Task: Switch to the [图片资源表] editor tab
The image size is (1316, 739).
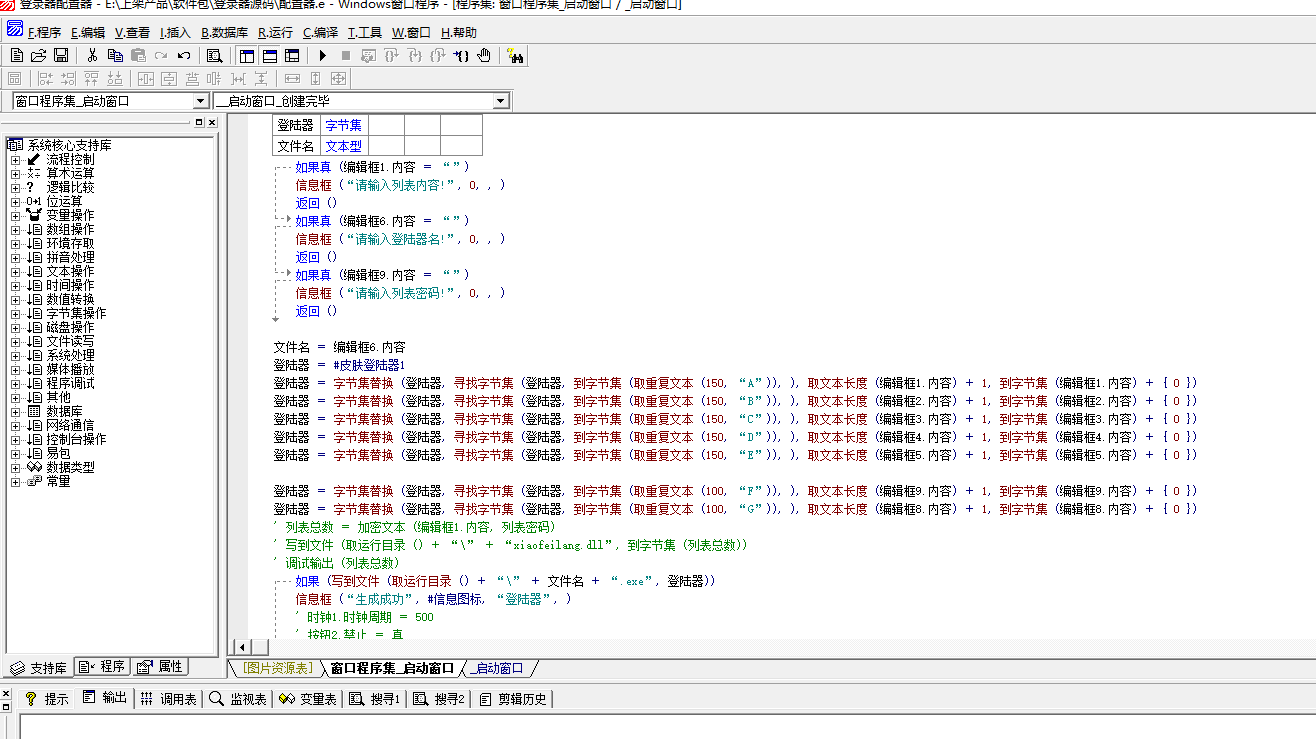Action: (277, 668)
